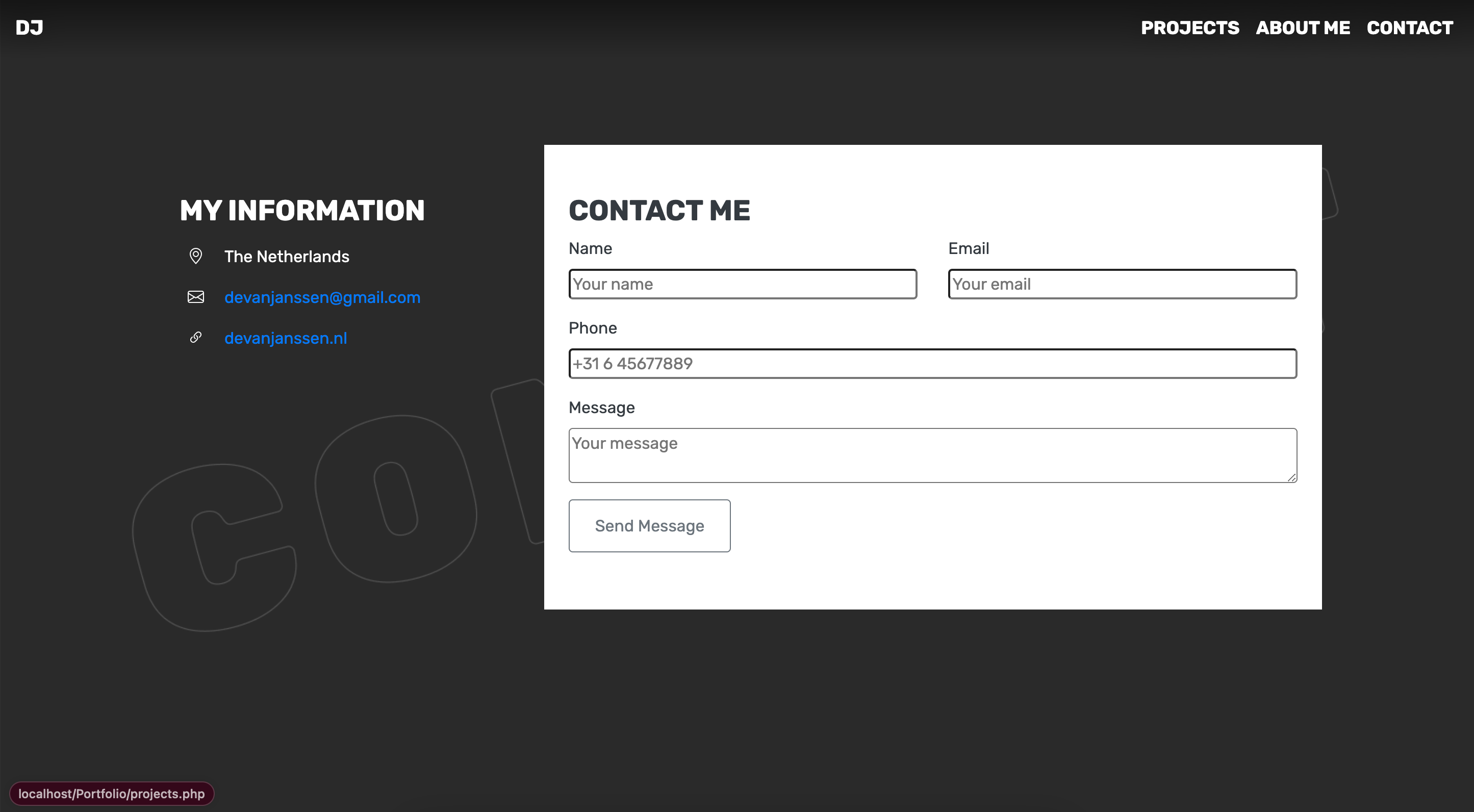Click the location pin icon
This screenshot has height=812, width=1474.
point(196,256)
